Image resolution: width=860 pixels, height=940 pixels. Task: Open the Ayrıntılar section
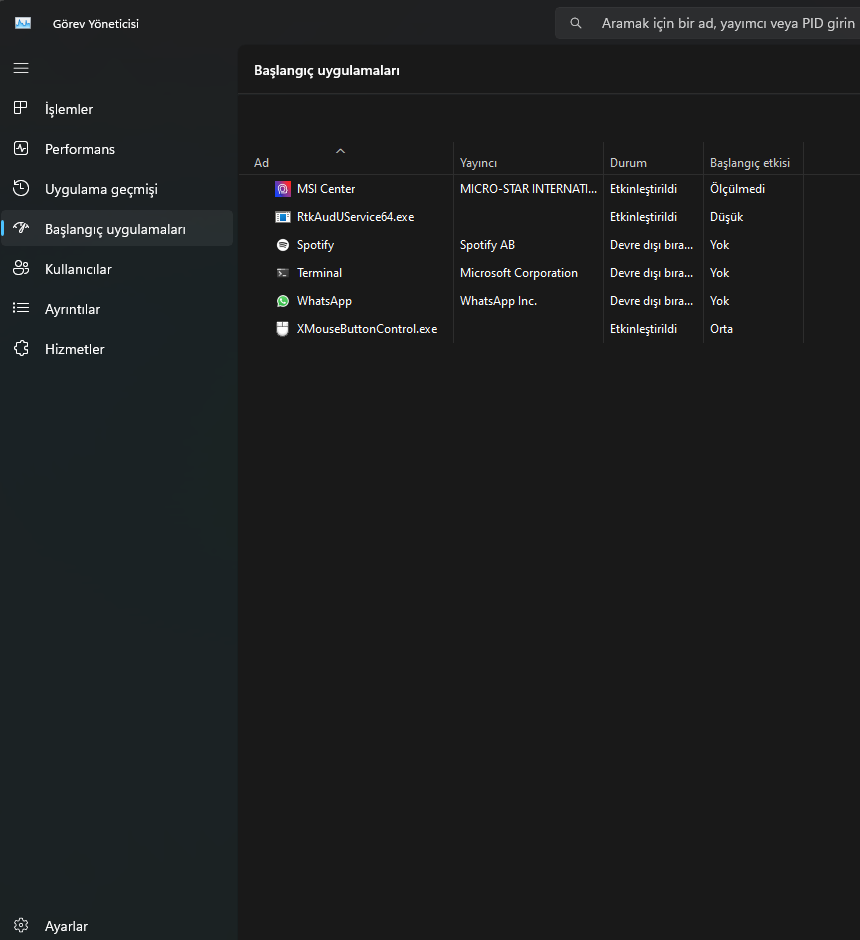[72, 309]
